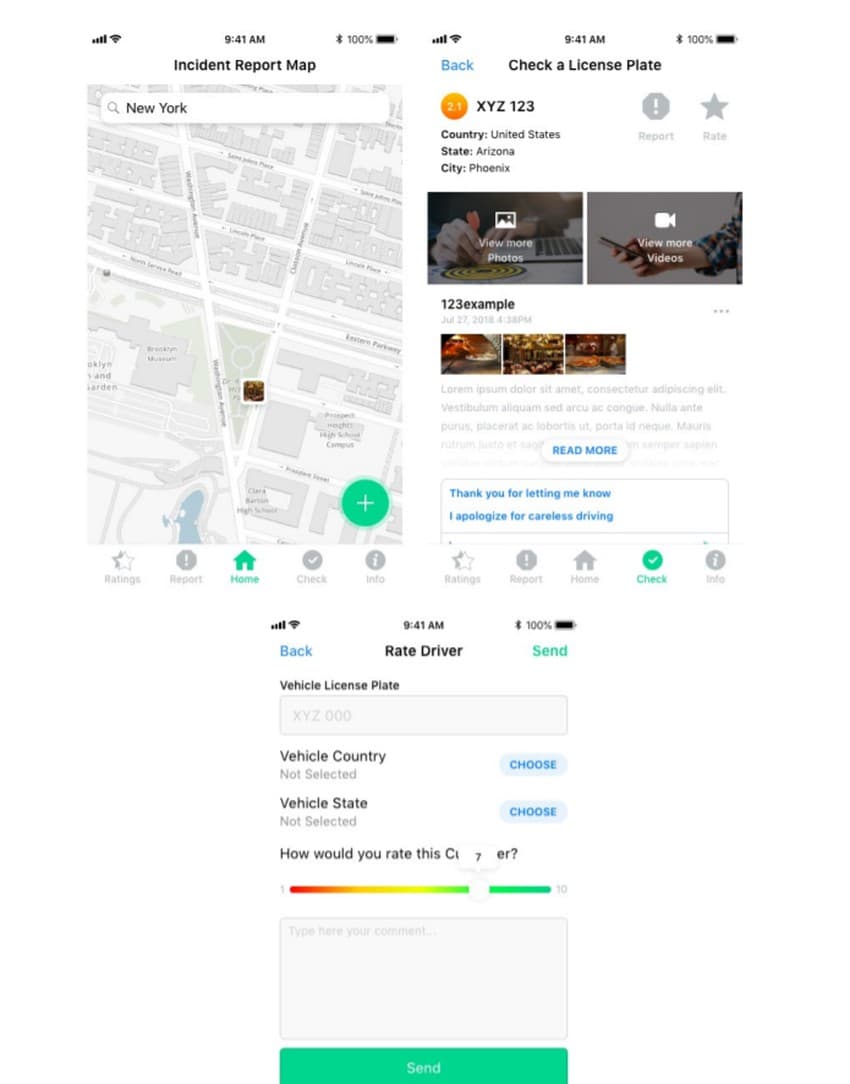The image size is (850, 1084).
Task: Expand the post with READ MORE
Action: pyautogui.click(x=584, y=450)
